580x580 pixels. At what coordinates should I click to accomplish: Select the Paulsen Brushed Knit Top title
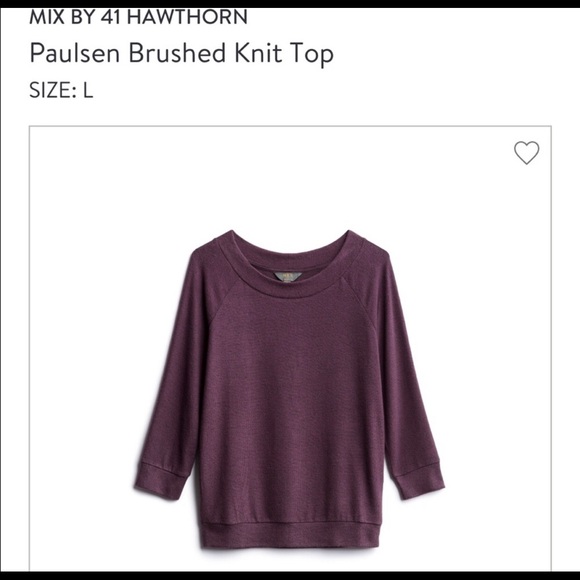(x=182, y=54)
